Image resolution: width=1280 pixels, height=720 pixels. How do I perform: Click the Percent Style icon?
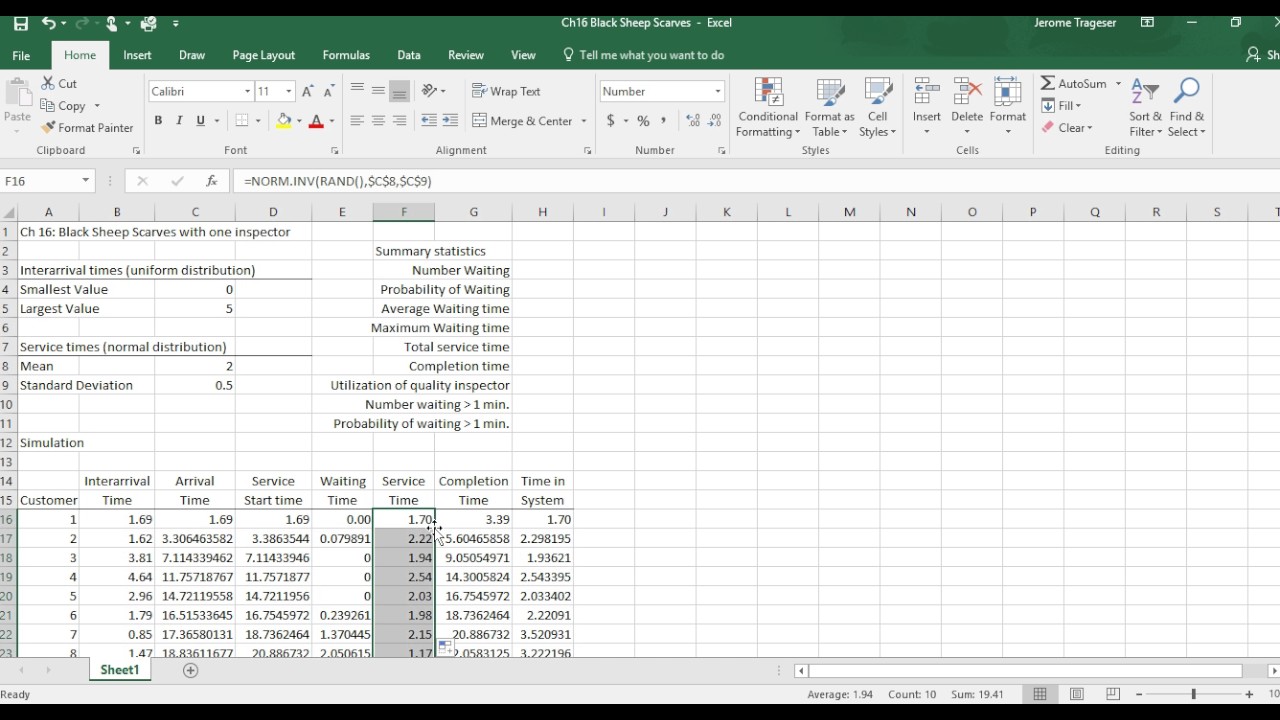point(643,121)
